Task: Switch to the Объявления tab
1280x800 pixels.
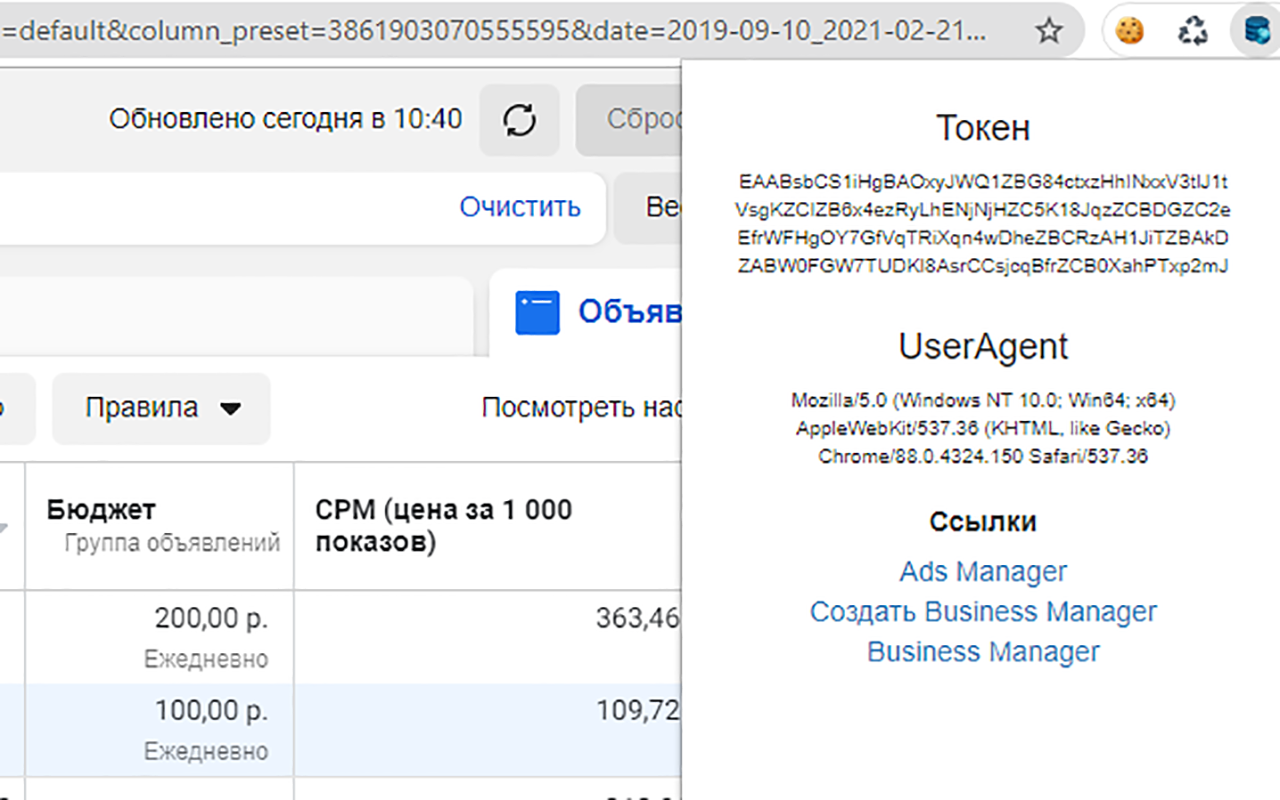Action: coord(628,312)
